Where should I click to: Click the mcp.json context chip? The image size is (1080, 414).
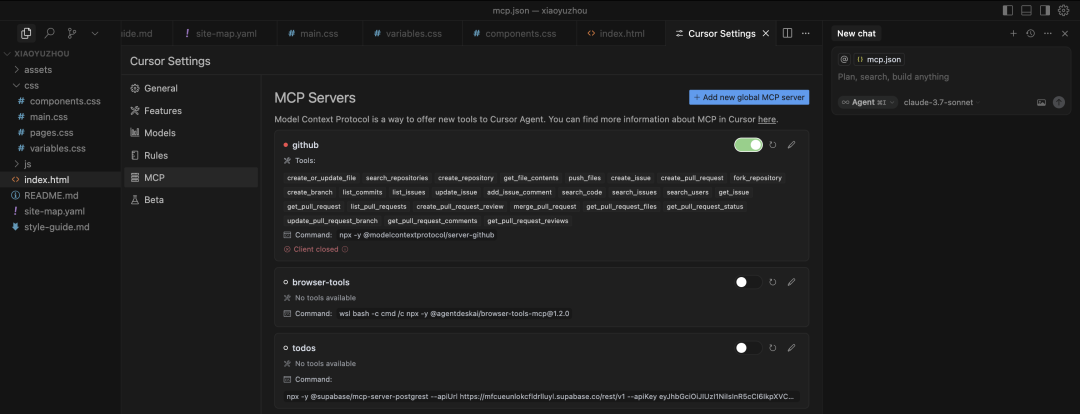[878, 60]
